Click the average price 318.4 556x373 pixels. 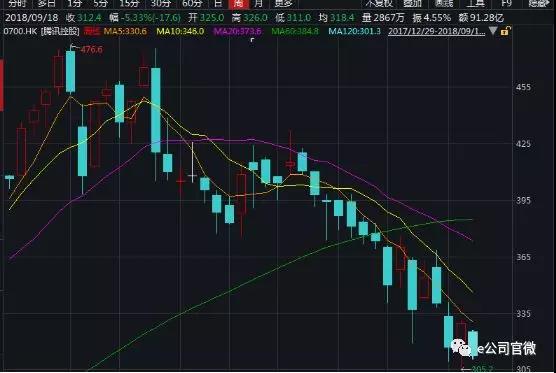(x=342, y=17)
